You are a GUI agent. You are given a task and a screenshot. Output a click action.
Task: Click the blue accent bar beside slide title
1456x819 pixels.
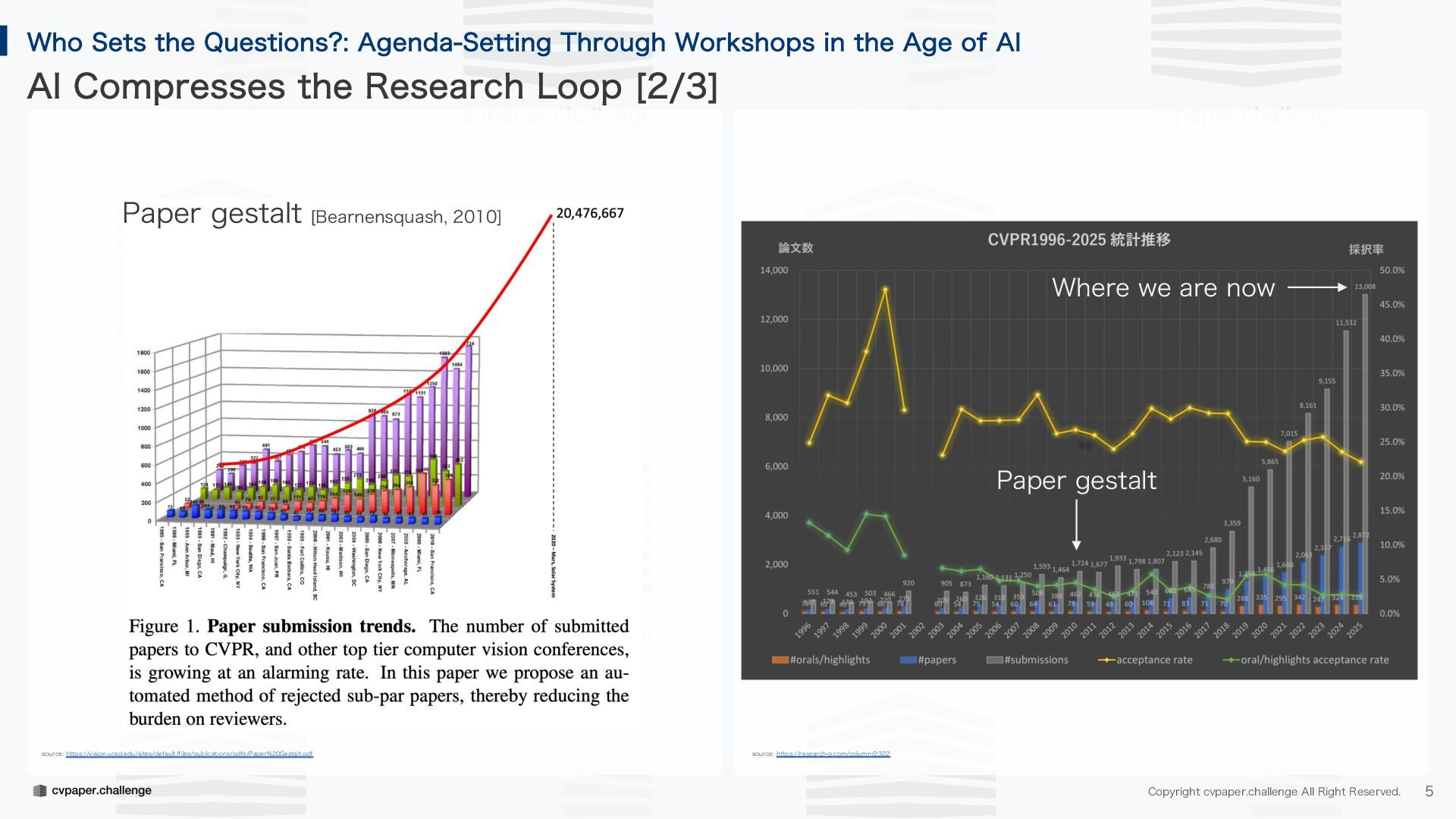point(4,41)
